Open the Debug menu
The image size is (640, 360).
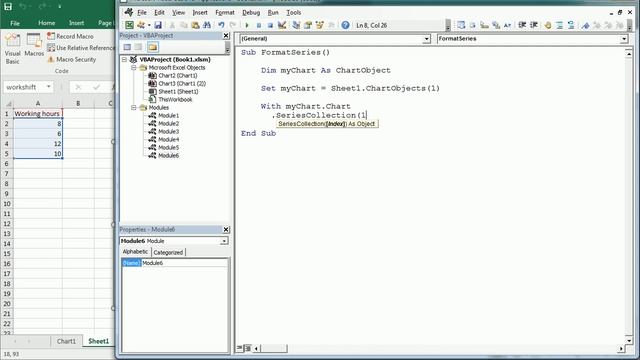pos(251,13)
